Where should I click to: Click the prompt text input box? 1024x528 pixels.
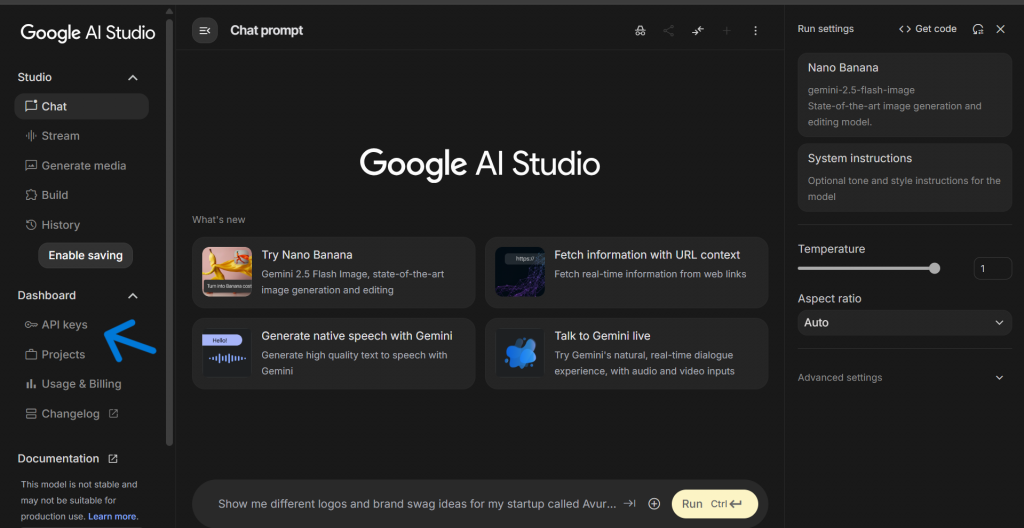click(417, 504)
